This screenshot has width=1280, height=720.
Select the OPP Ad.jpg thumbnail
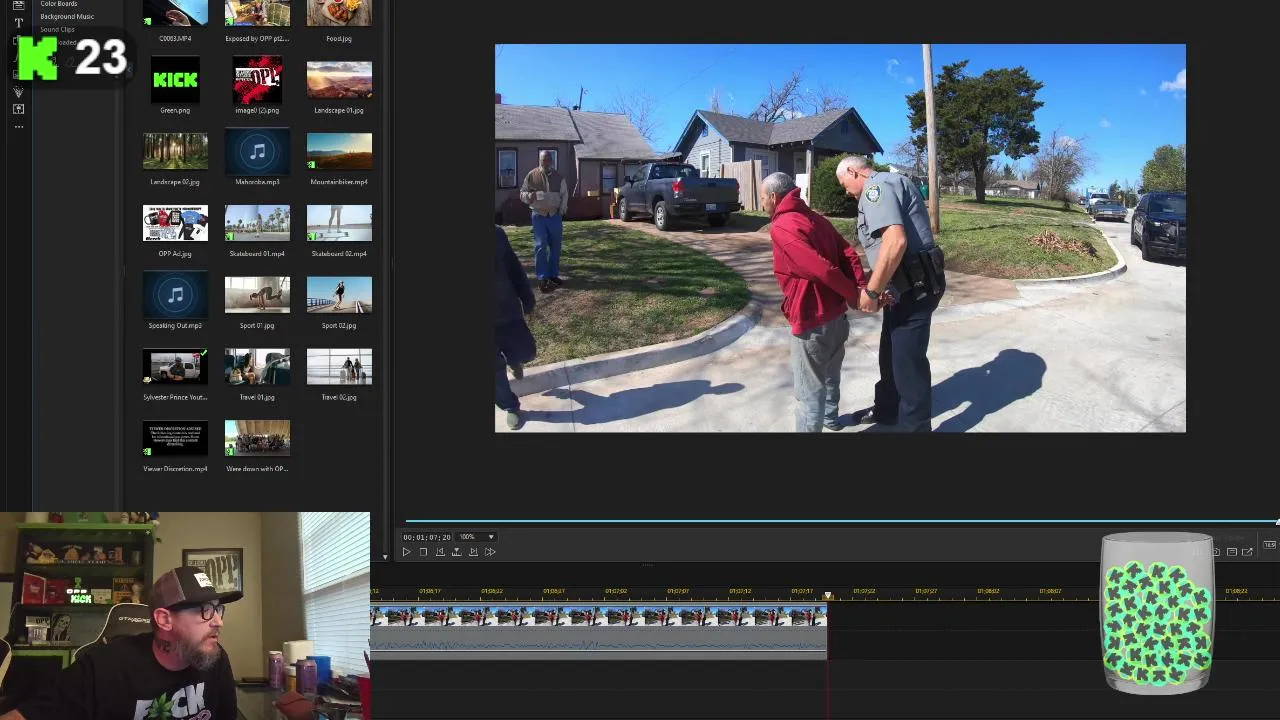coord(175,224)
